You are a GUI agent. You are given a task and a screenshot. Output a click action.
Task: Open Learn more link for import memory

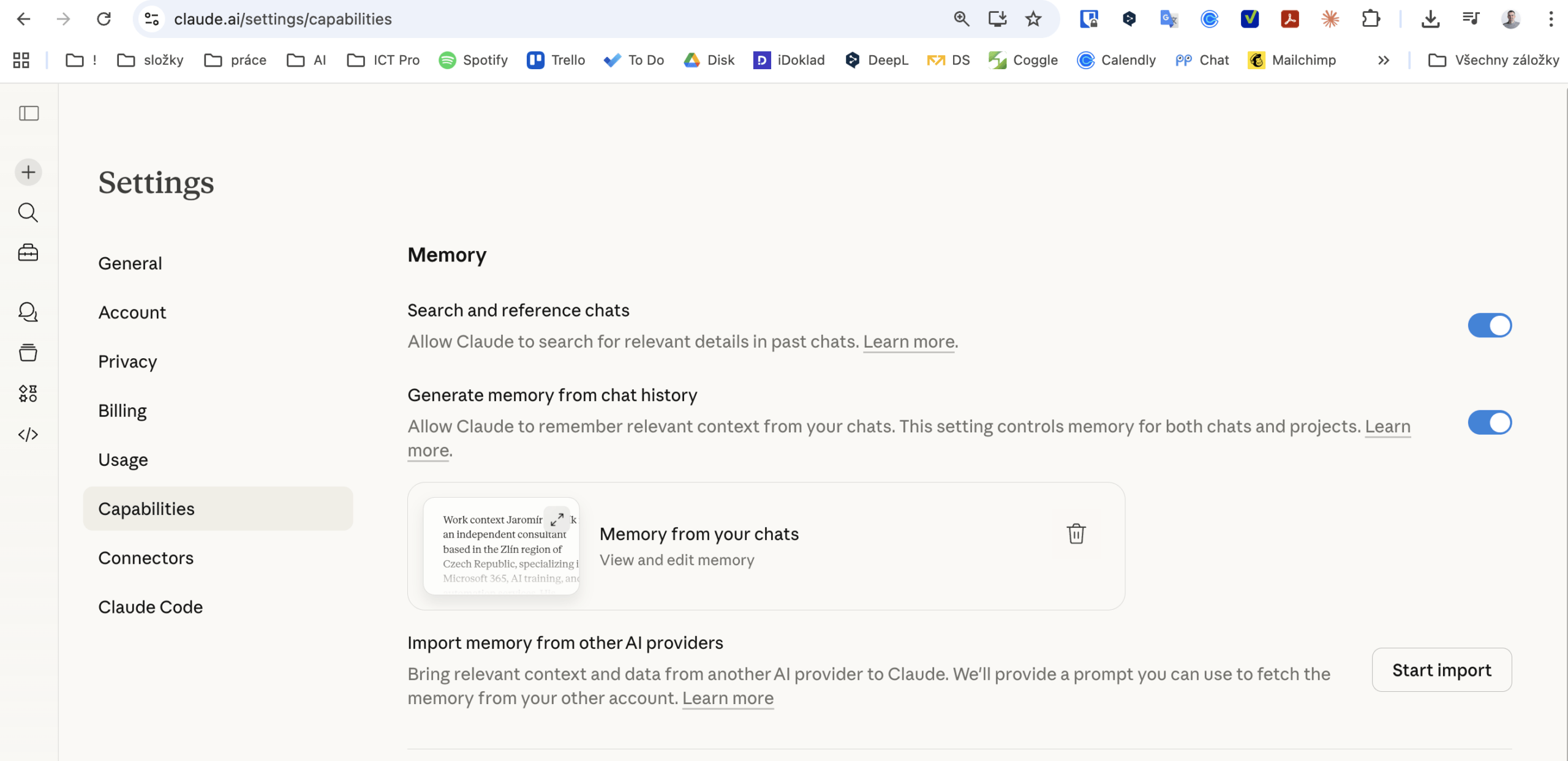pyautogui.click(x=728, y=699)
